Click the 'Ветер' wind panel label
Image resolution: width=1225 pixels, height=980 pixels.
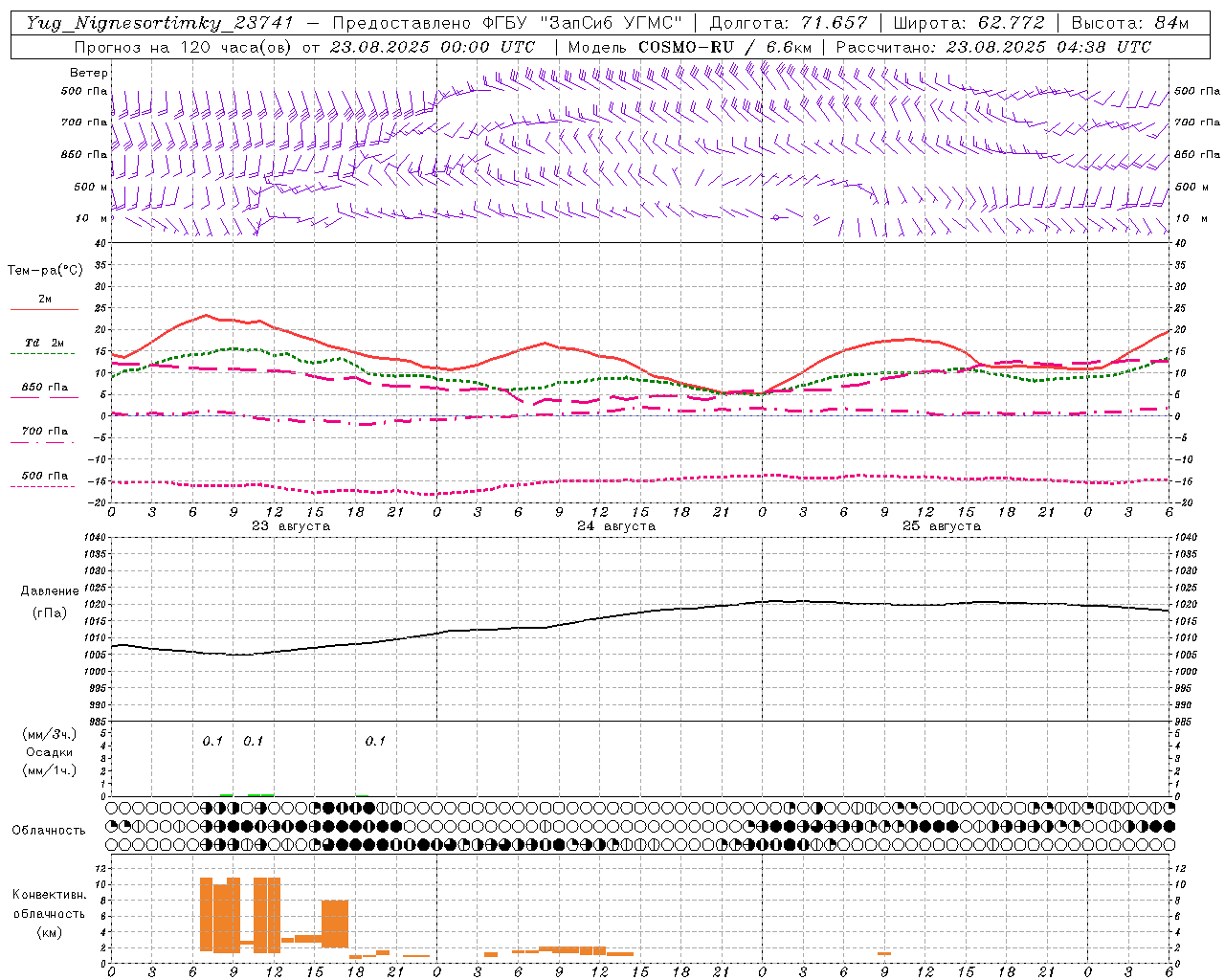pyautogui.click(x=89, y=73)
